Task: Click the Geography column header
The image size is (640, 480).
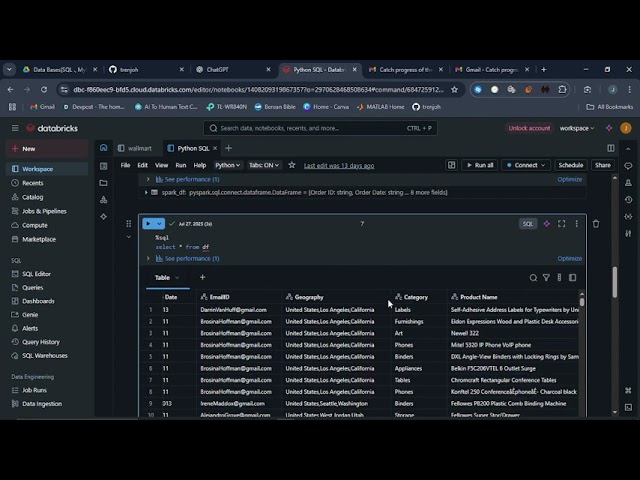Action: [336, 297]
